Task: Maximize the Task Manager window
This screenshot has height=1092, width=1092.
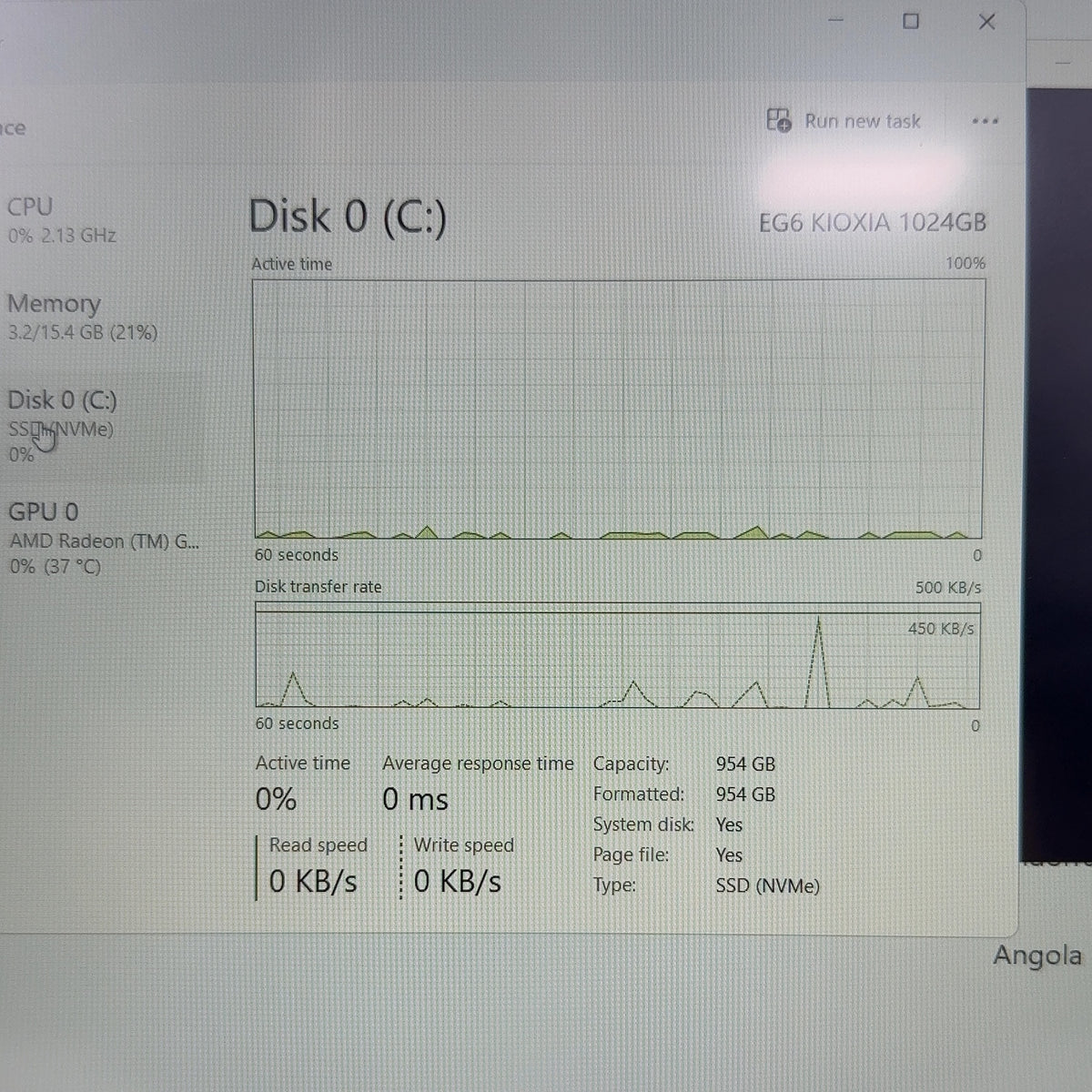Action: pos(910,21)
